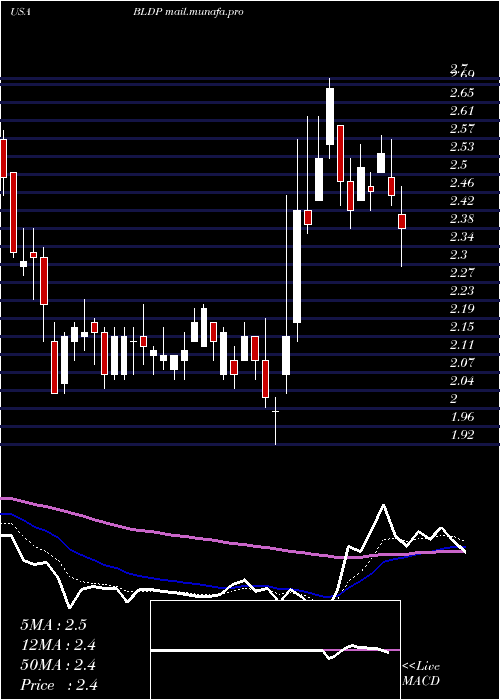Click the 5MA : 2.5 readout
The width and height of the screenshot is (500, 700).
click(54, 625)
